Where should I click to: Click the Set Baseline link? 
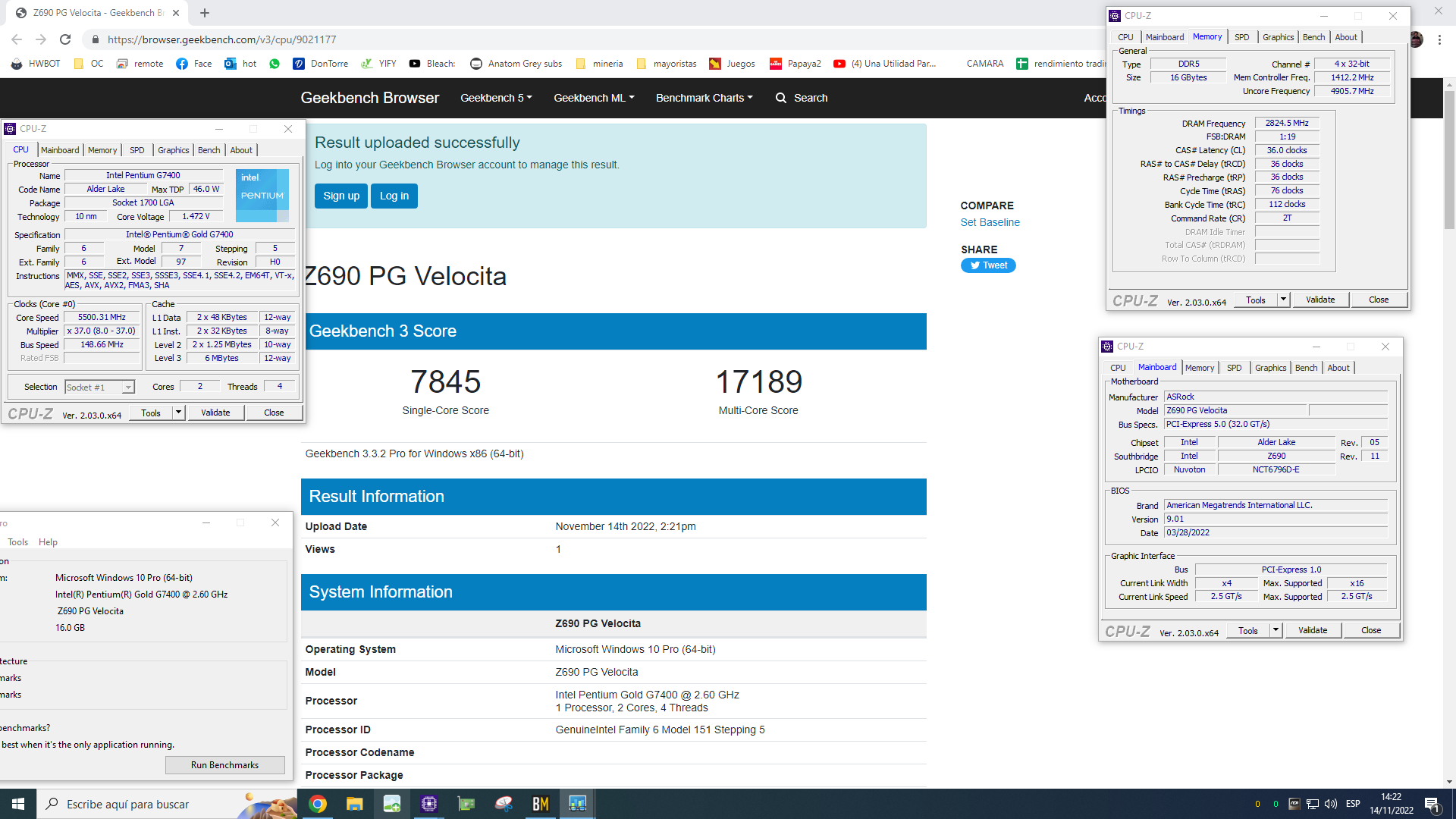[x=990, y=222]
